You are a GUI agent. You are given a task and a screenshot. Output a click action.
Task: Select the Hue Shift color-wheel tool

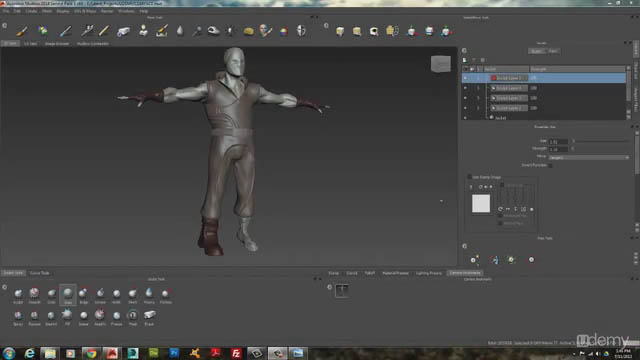(x=284, y=31)
